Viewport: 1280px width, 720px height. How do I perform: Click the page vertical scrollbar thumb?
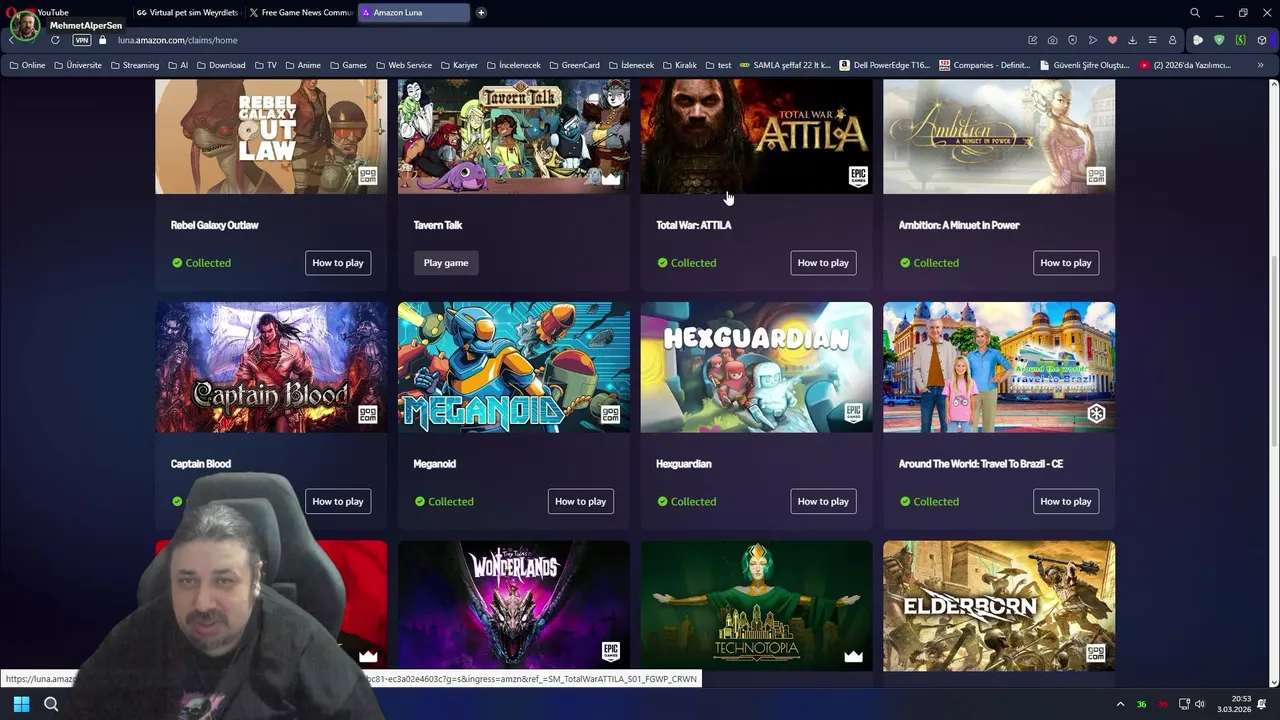pos(1273,352)
